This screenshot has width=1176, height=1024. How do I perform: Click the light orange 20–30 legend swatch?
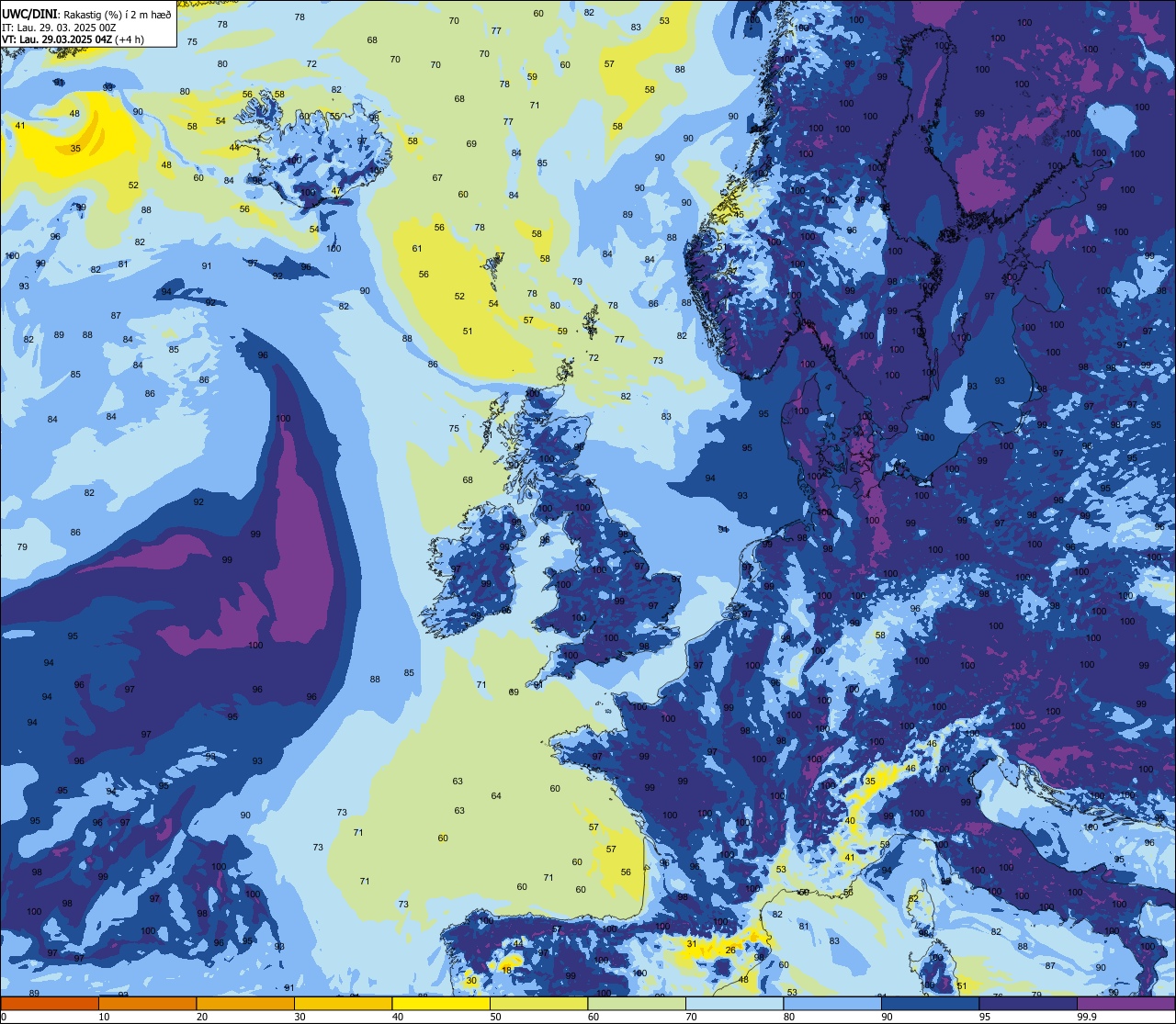click(245, 1004)
